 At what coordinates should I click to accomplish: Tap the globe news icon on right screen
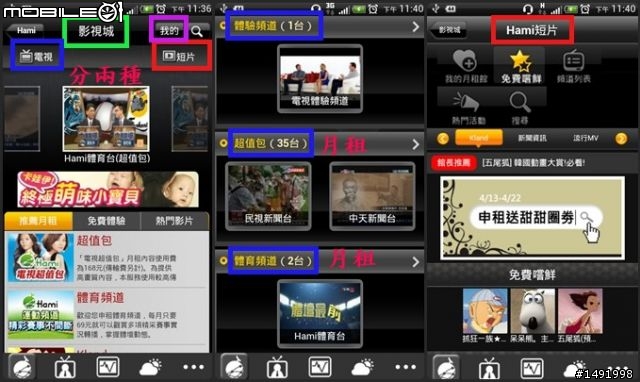click(447, 367)
